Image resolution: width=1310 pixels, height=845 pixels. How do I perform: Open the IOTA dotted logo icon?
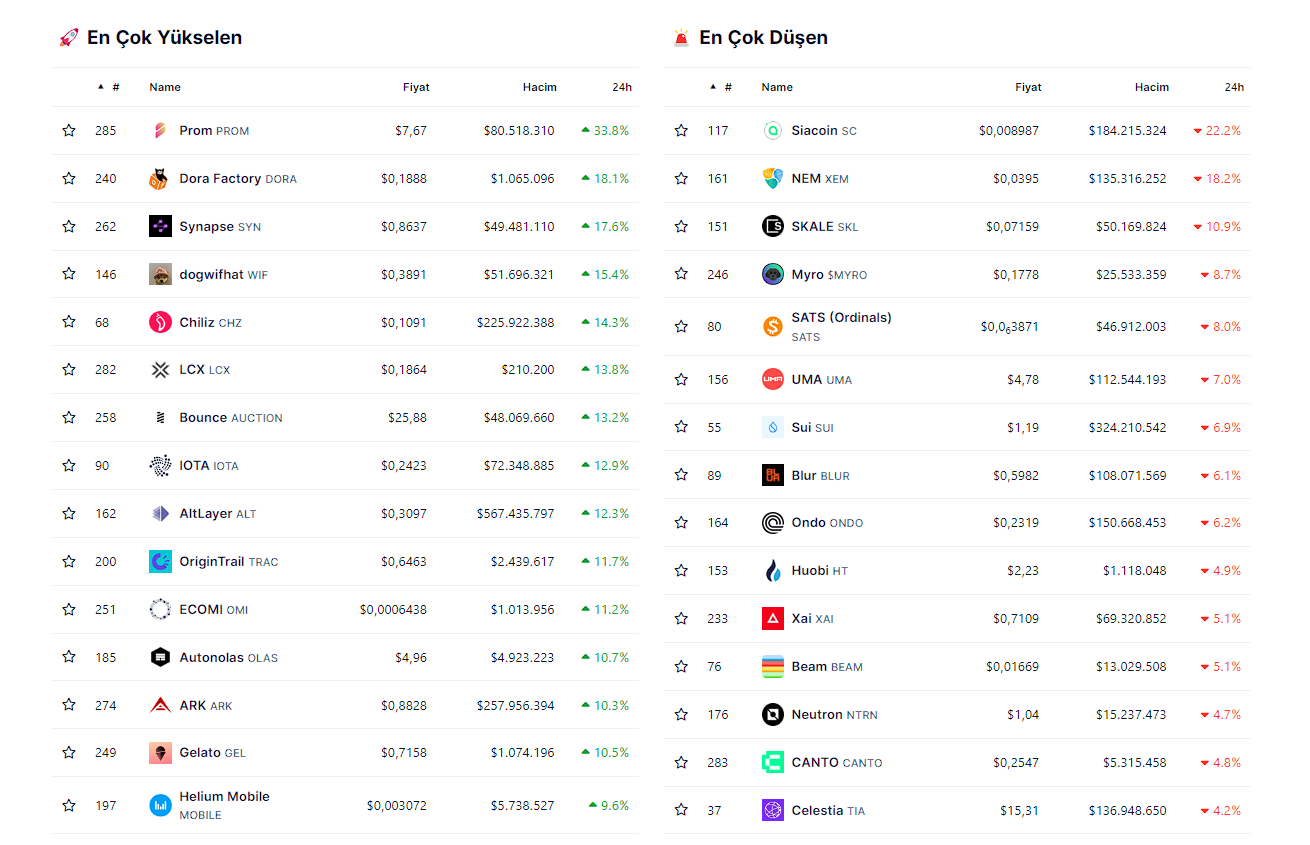tap(160, 466)
